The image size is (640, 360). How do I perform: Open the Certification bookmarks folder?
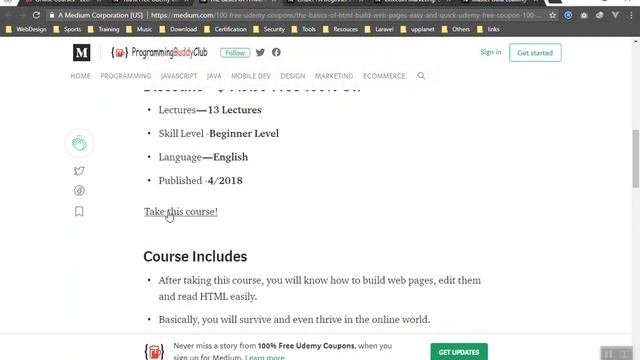point(225,29)
